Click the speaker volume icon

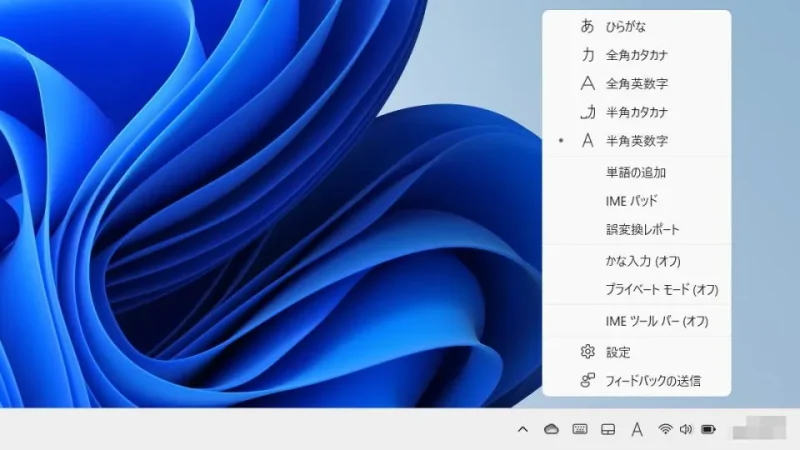click(686, 429)
